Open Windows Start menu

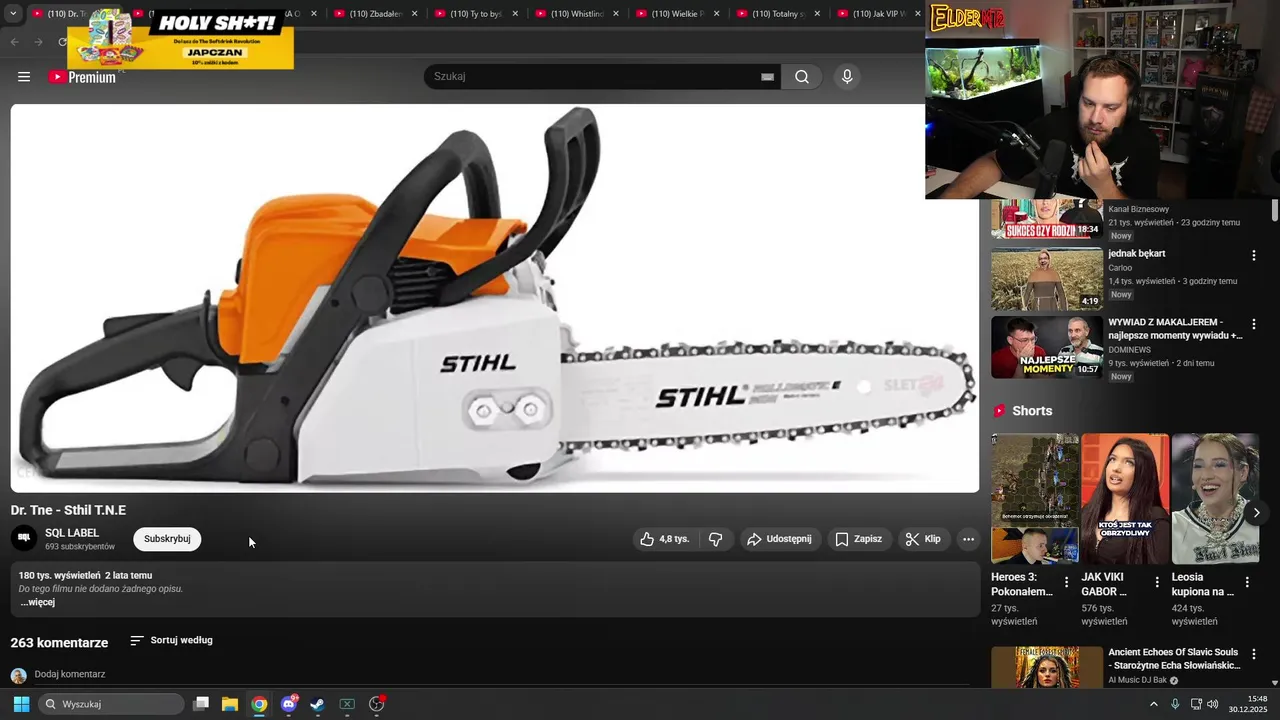pyautogui.click(x=21, y=704)
